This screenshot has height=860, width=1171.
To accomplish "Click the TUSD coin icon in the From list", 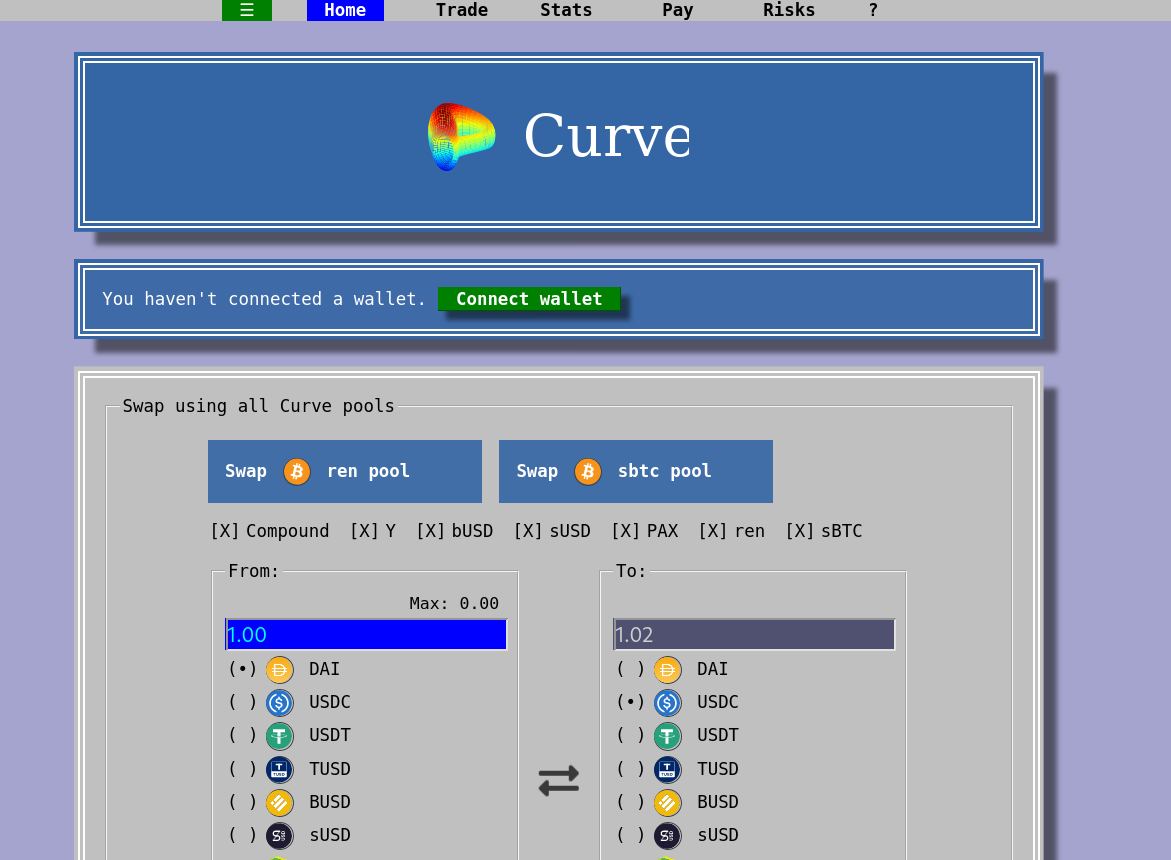I will coord(279,769).
